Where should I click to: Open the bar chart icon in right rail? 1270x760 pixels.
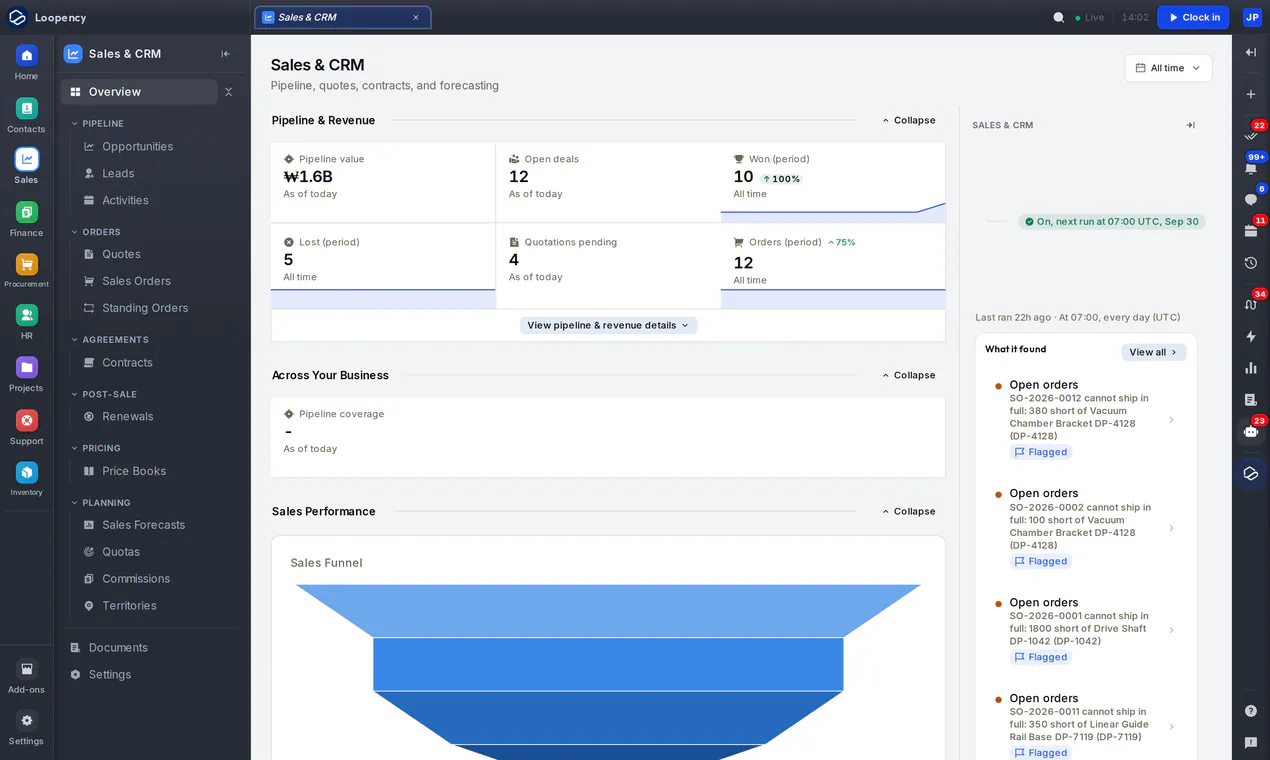pos(1251,368)
